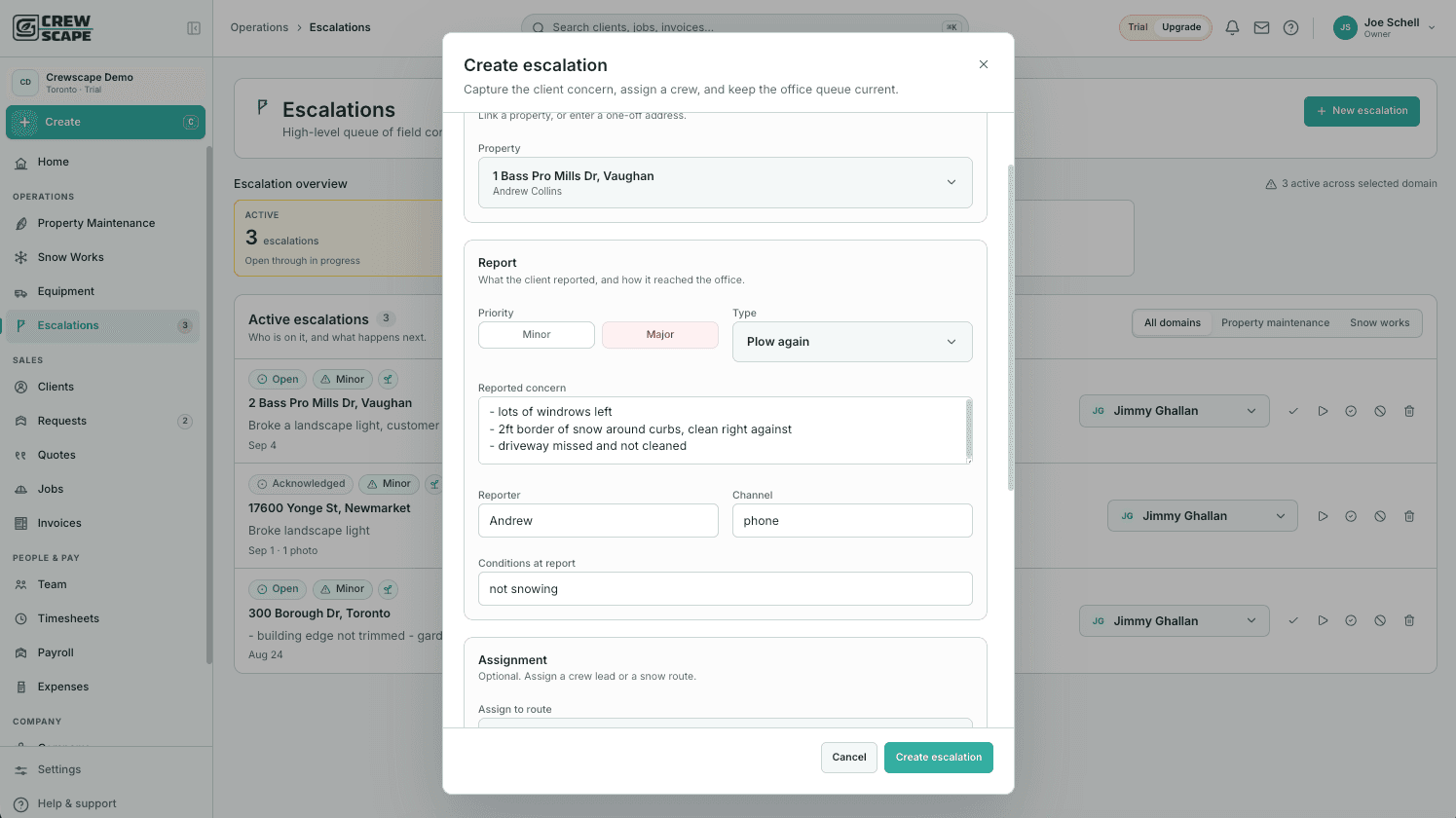The width and height of the screenshot is (1456, 818).
Task: Mark 300 Borough Dr escalation resolved with circle-check icon
Action: (x=1351, y=621)
